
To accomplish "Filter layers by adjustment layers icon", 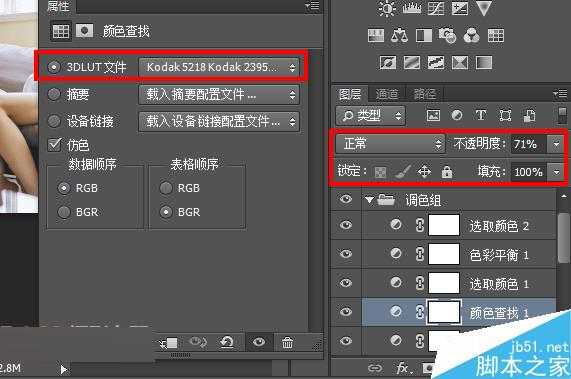I will coord(457,116).
